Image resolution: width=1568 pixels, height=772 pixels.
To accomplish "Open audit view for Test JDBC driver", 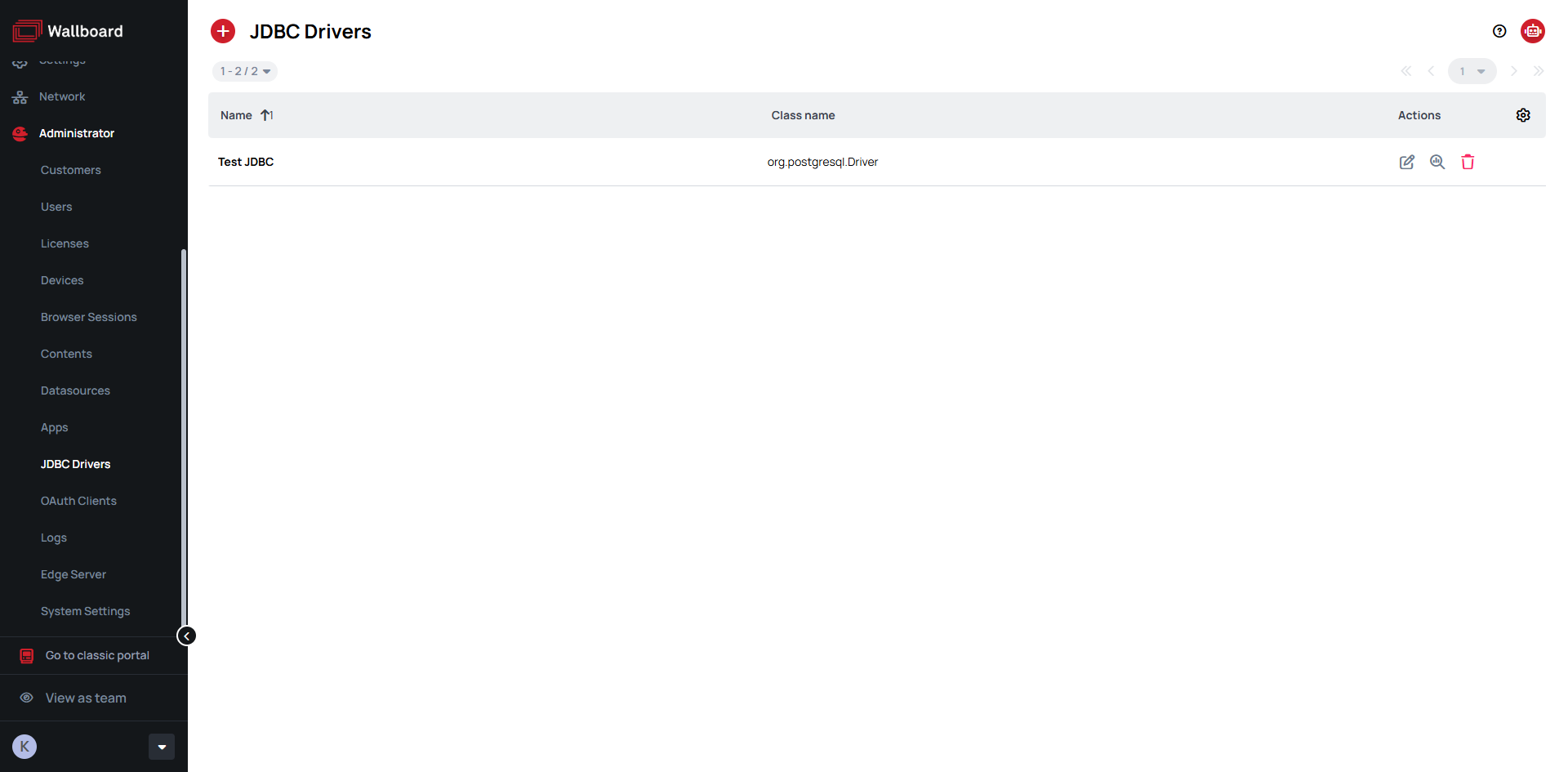I will coord(1437,162).
